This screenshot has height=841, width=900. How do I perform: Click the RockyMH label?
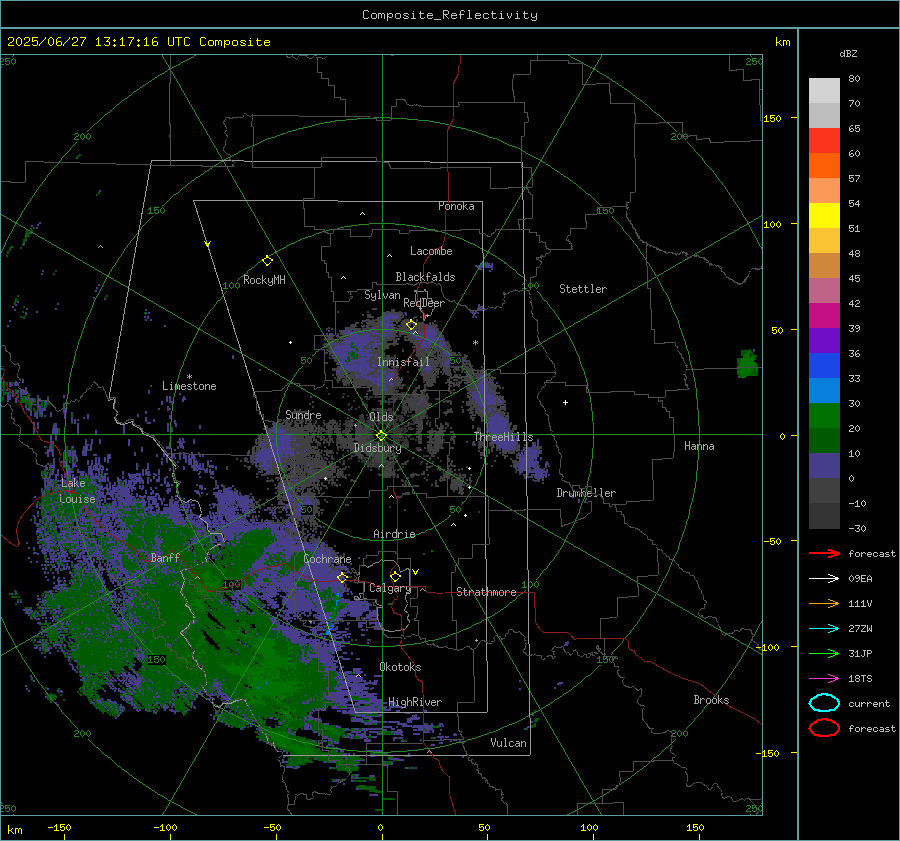[264, 280]
